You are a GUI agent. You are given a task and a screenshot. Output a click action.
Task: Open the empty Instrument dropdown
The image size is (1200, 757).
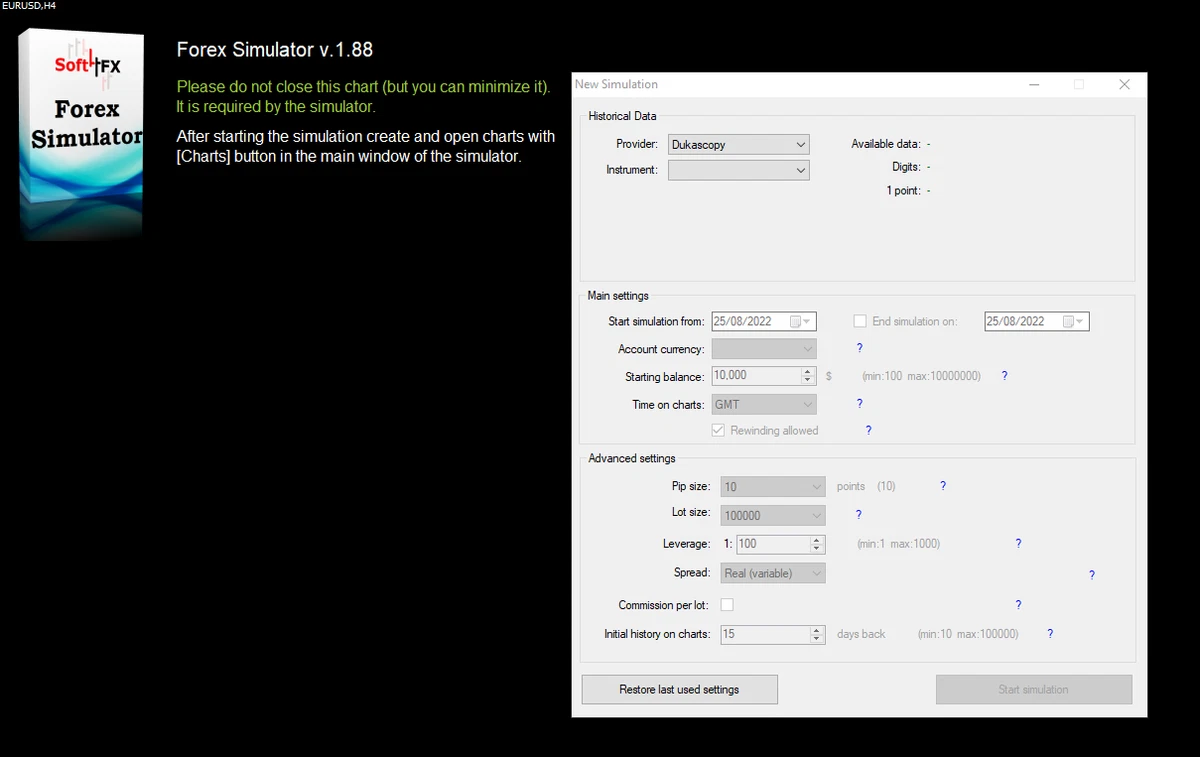[x=738, y=170]
